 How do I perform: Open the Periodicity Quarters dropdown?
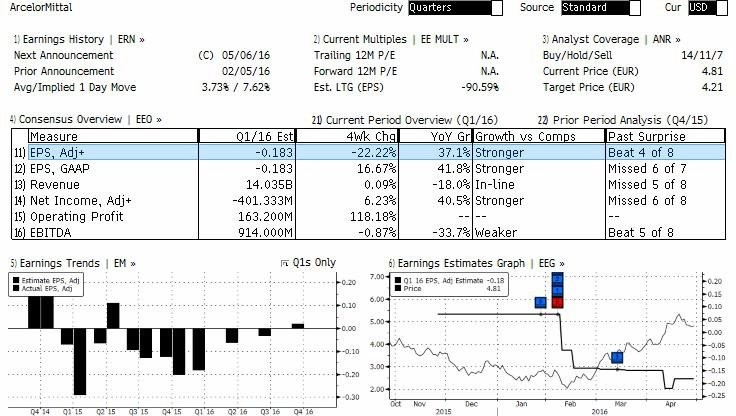click(x=455, y=8)
